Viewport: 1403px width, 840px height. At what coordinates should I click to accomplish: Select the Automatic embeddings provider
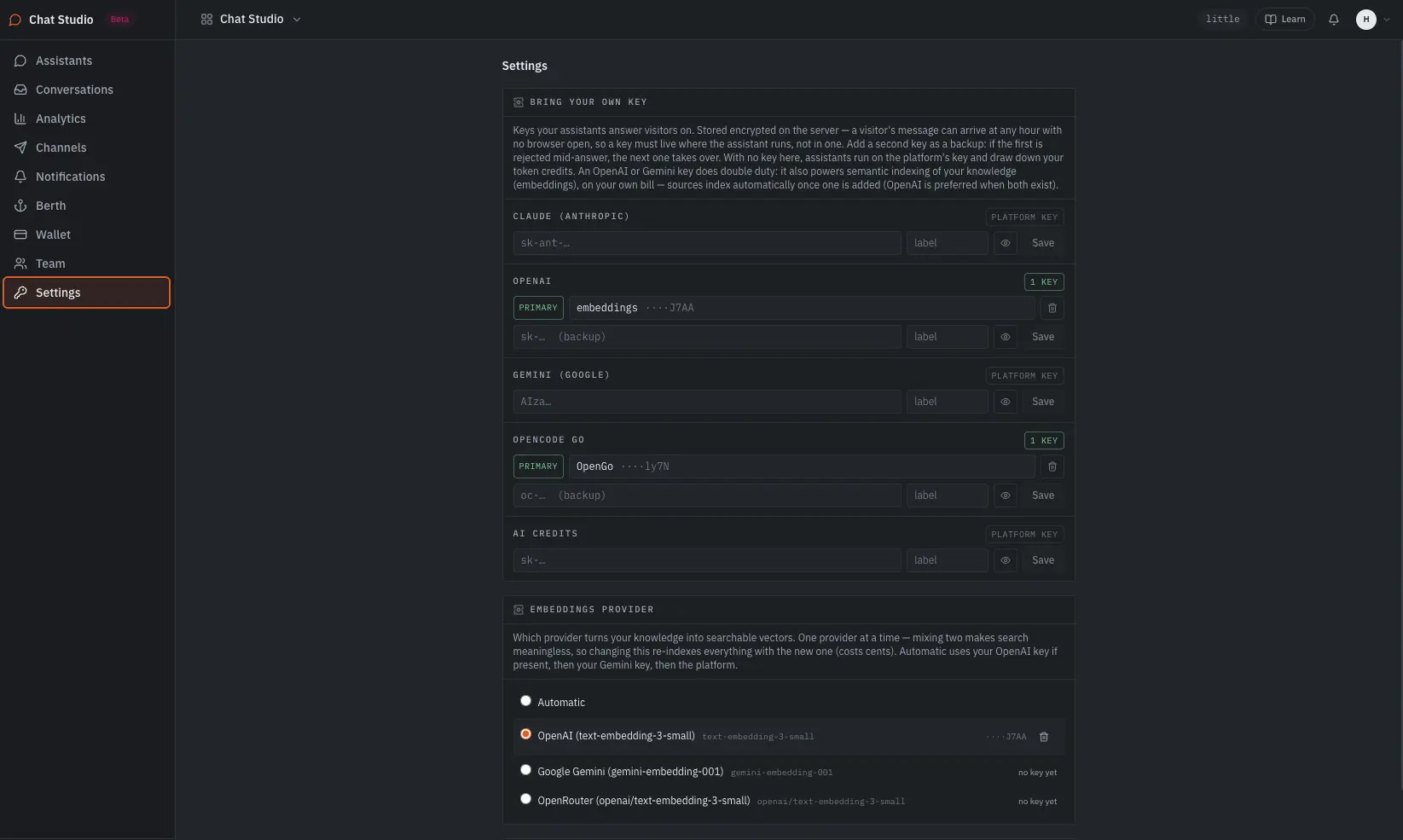pyautogui.click(x=525, y=701)
